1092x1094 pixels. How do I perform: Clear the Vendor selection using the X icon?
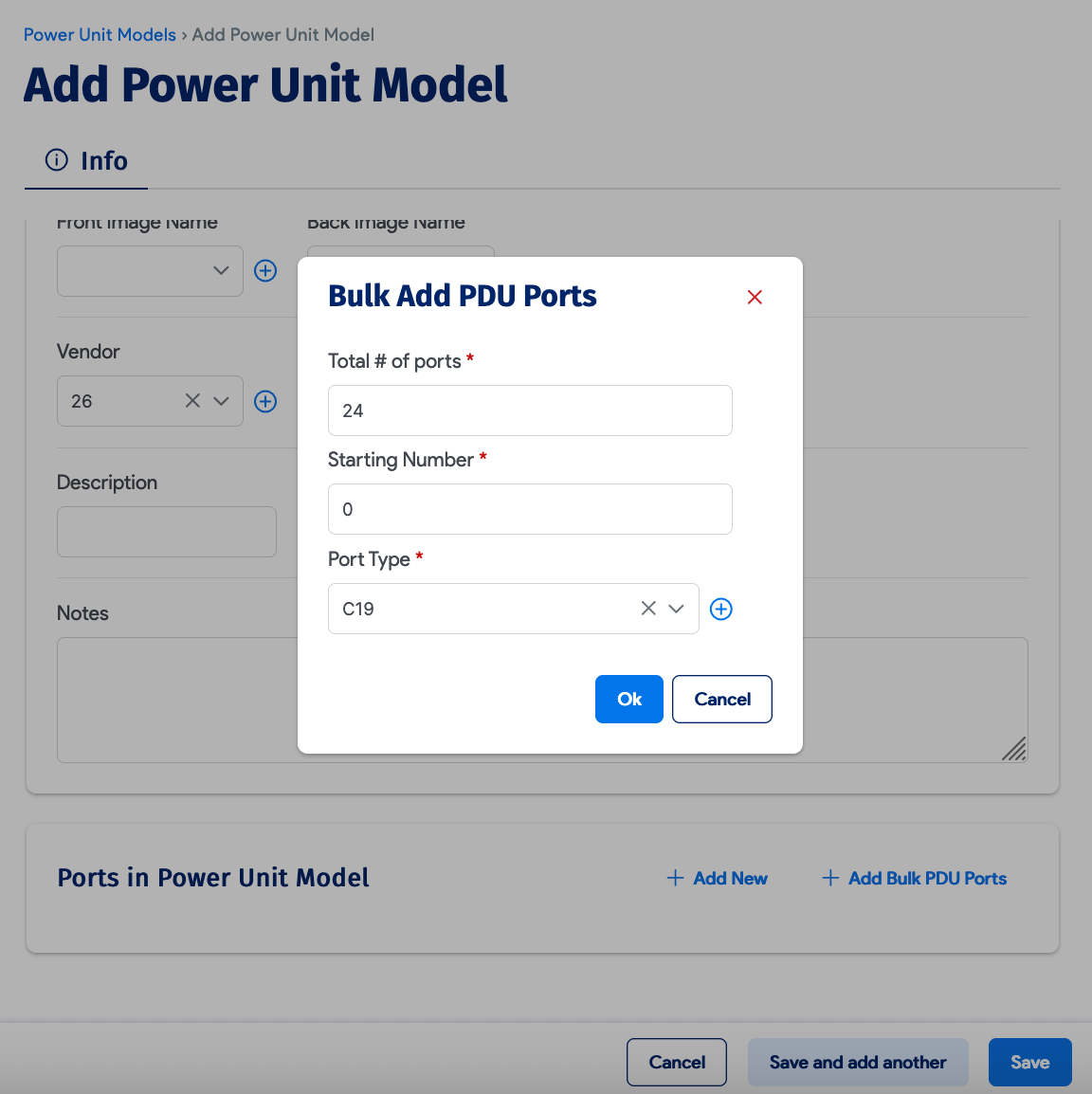pyautogui.click(x=192, y=401)
